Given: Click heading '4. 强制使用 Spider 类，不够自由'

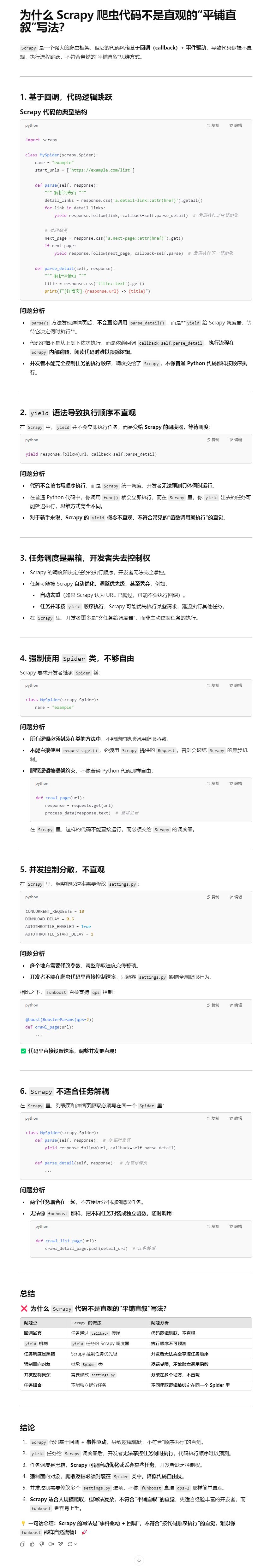Looking at the screenshot, I should click(x=77, y=658).
